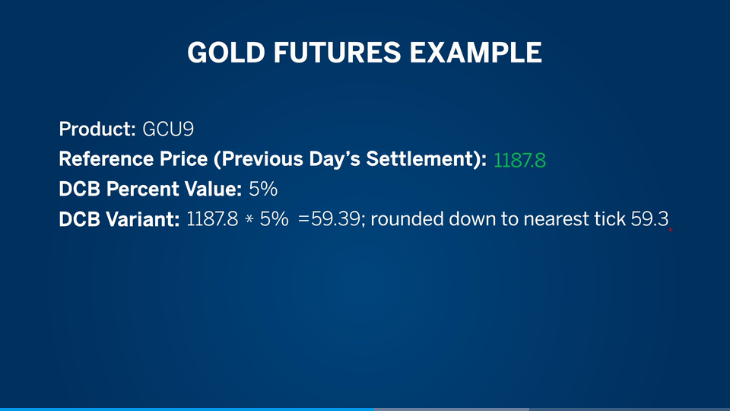730x411 pixels.
Task: Click the "Product:" label
Action: pyautogui.click(x=97, y=129)
